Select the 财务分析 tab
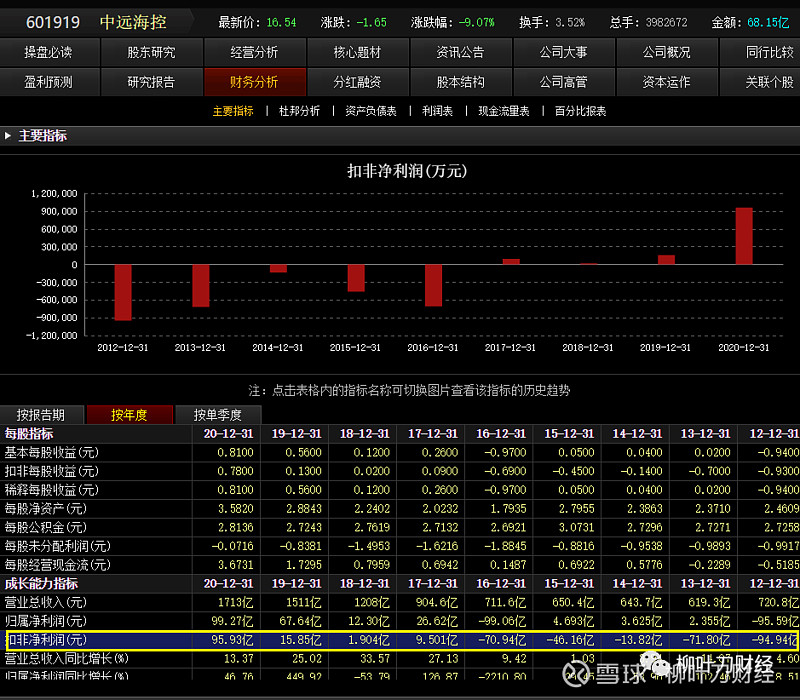This screenshot has width=800, height=700. [255, 82]
